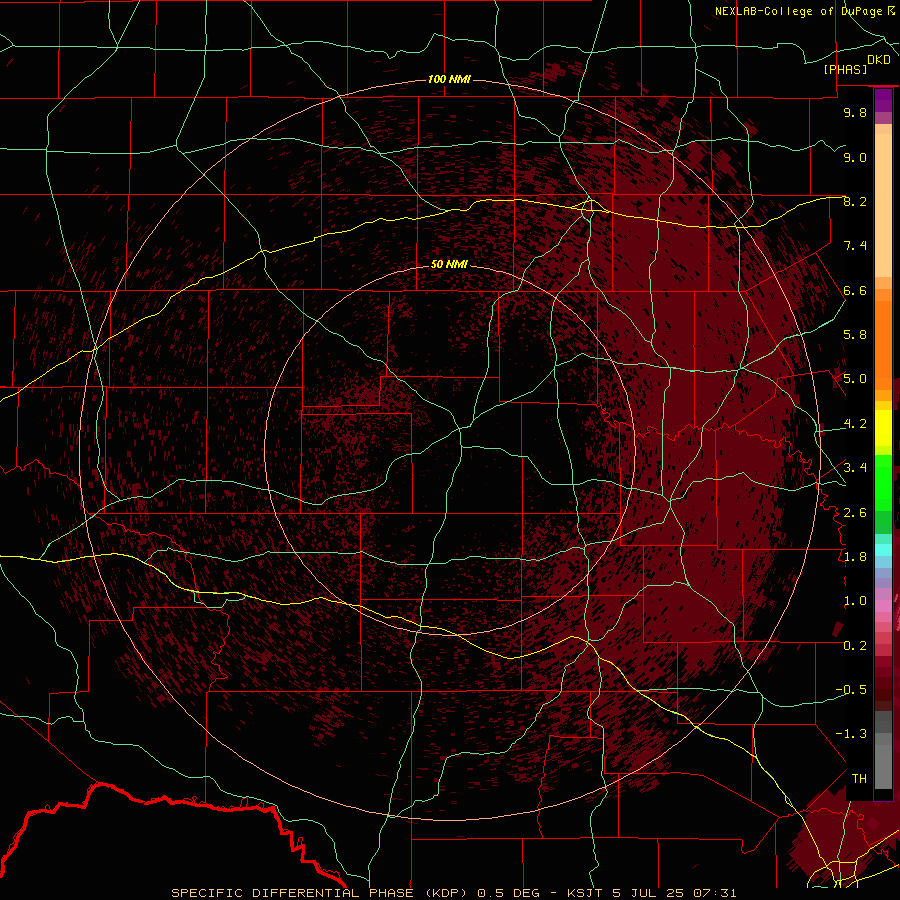The width and height of the screenshot is (900, 900).
Task: Click the 3.4 value on the scale
Action: coord(855,468)
